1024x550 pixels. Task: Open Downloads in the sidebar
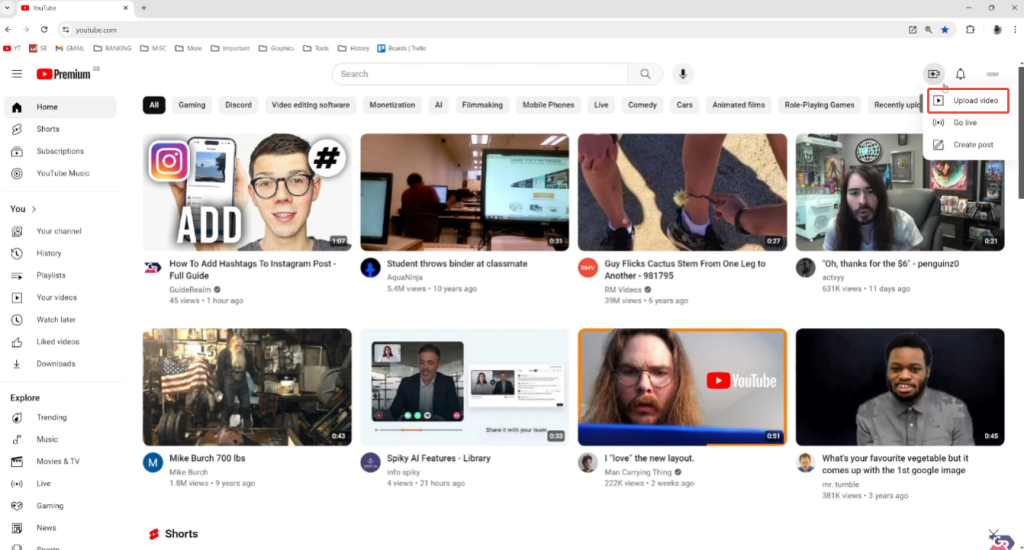click(x=60, y=364)
